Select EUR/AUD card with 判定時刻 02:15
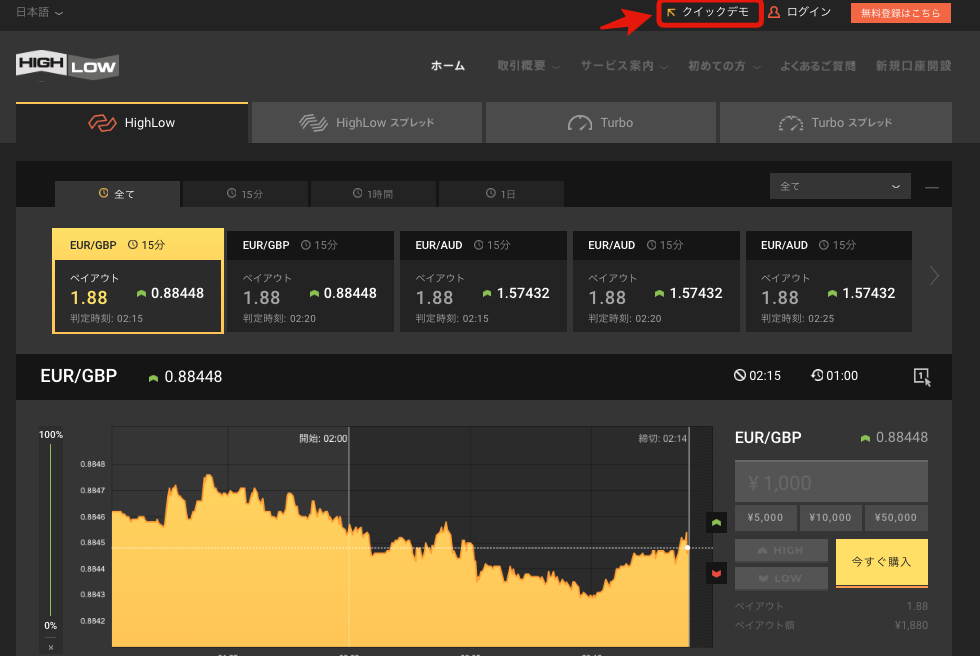 483,281
